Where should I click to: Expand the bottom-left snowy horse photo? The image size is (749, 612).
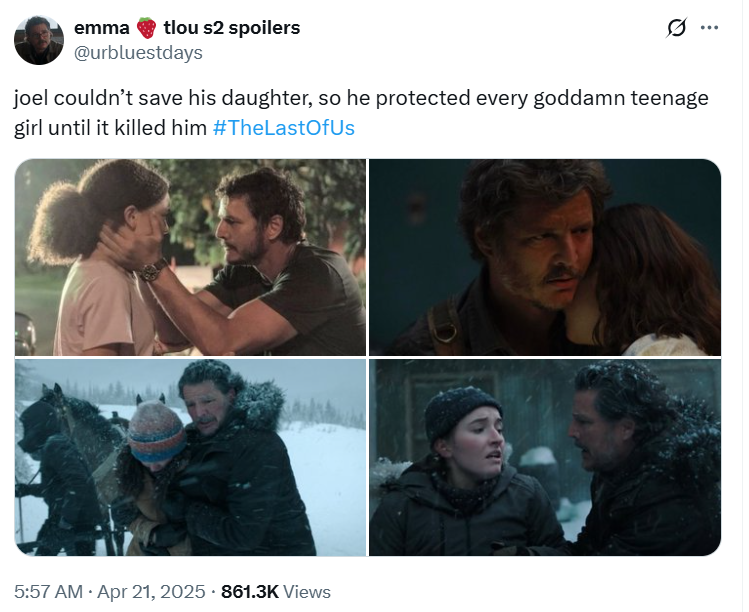[190, 458]
